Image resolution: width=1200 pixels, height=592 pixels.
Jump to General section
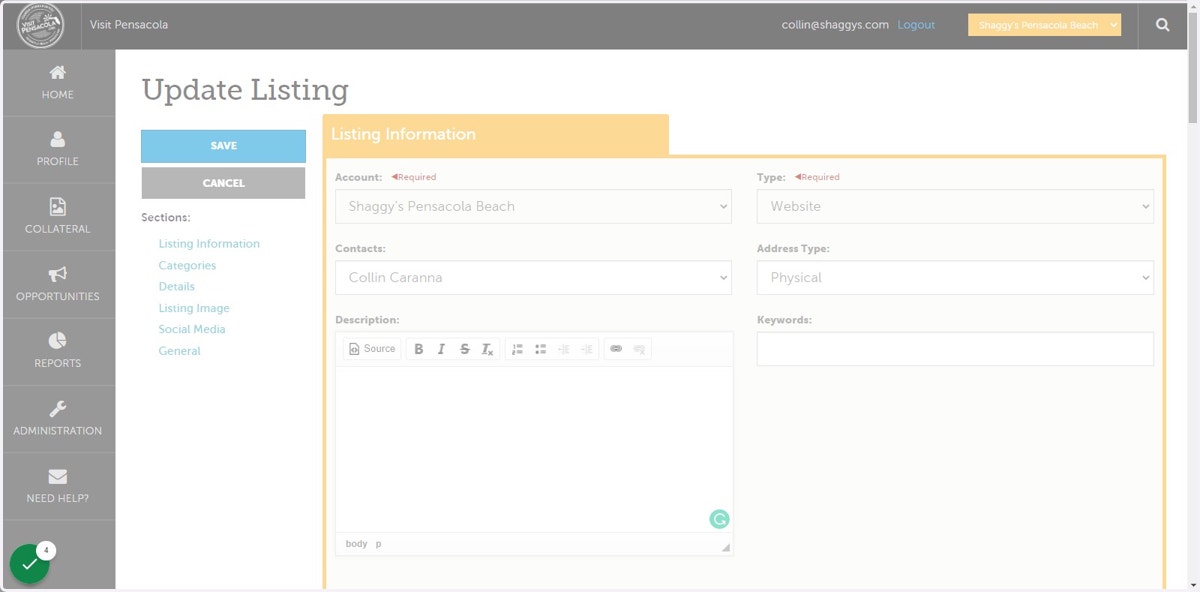point(179,351)
